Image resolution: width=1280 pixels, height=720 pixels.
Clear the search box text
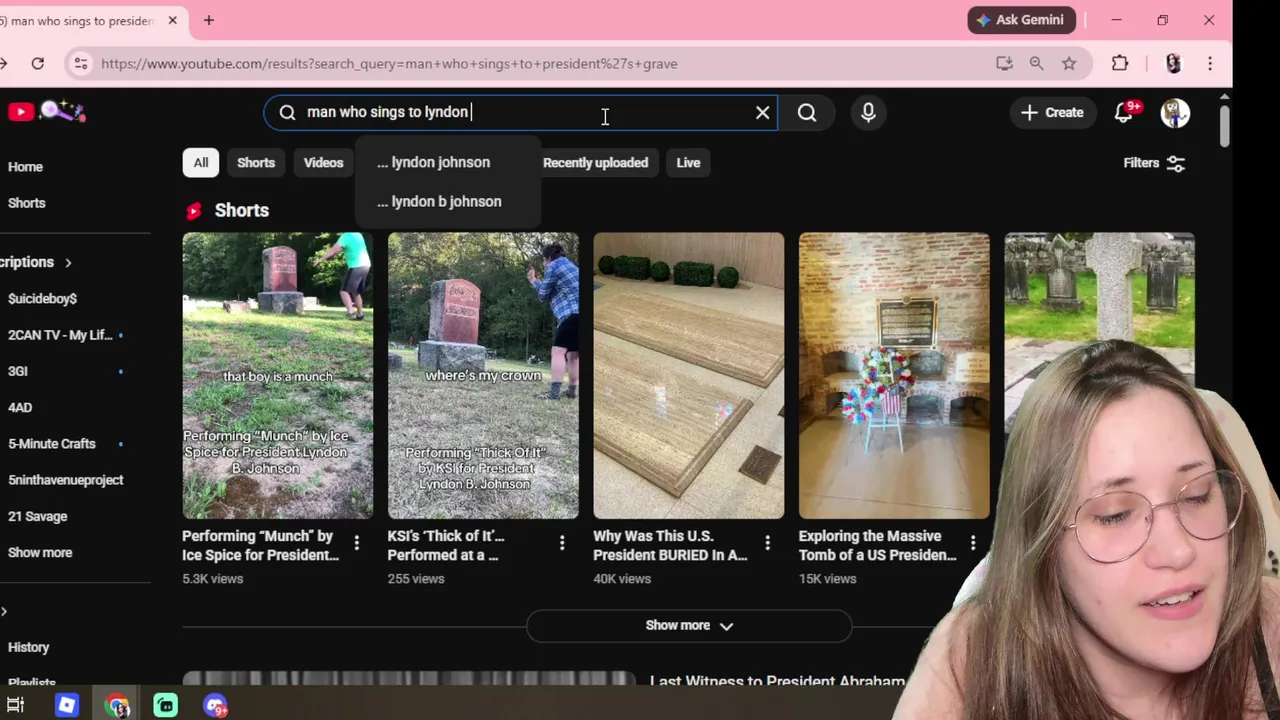763,112
